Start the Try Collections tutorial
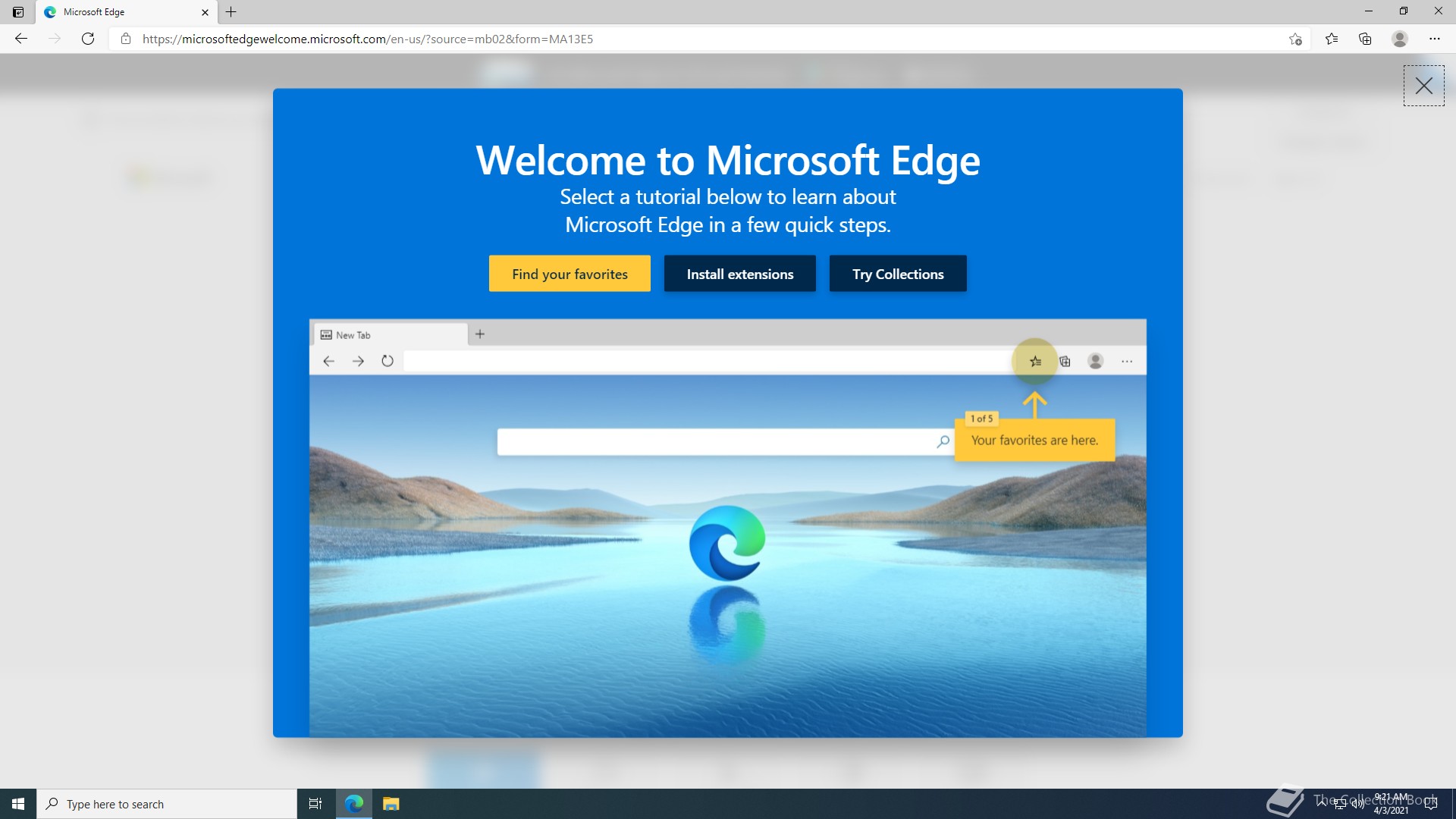Viewport: 1456px width, 819px height. (898, 274)
